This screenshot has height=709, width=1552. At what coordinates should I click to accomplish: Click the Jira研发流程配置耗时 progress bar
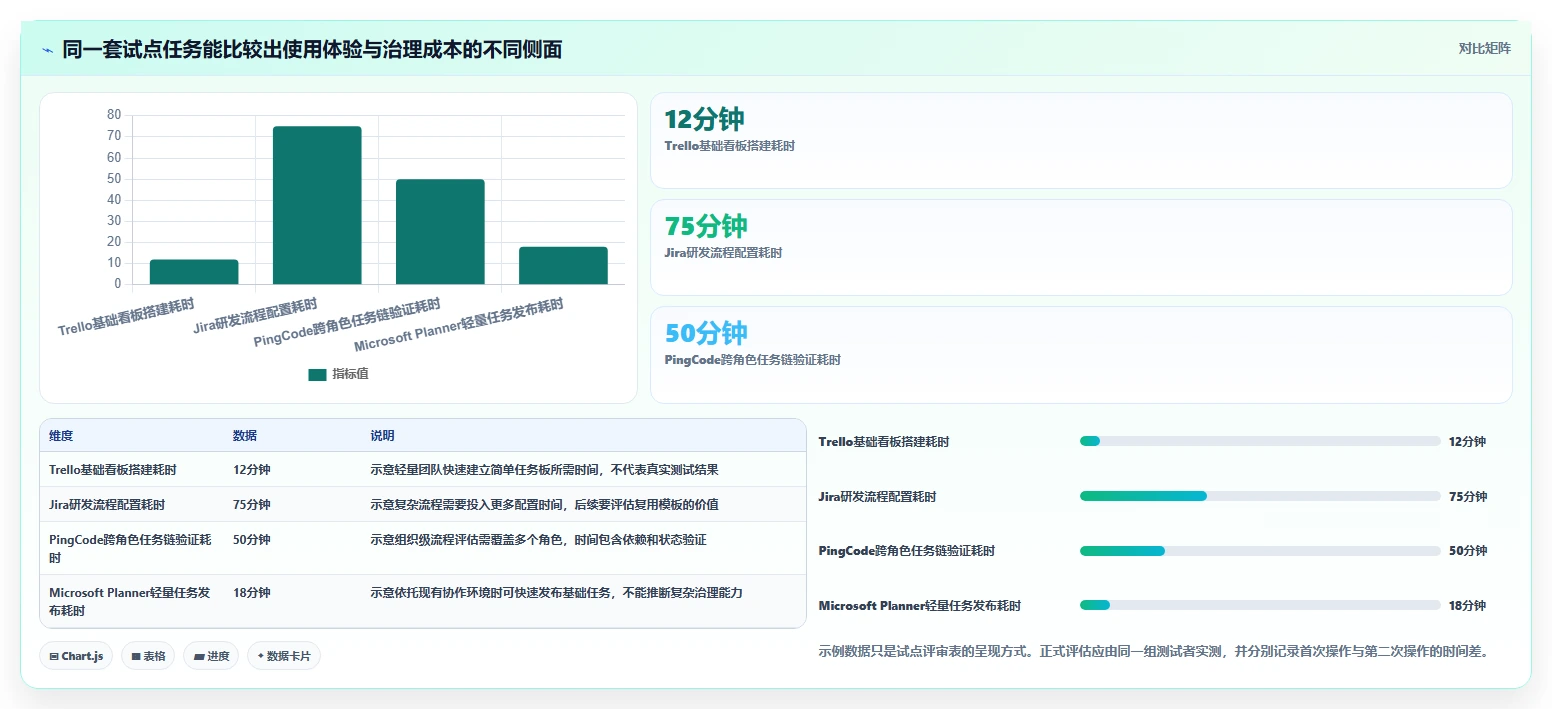tap(1260, 496)
